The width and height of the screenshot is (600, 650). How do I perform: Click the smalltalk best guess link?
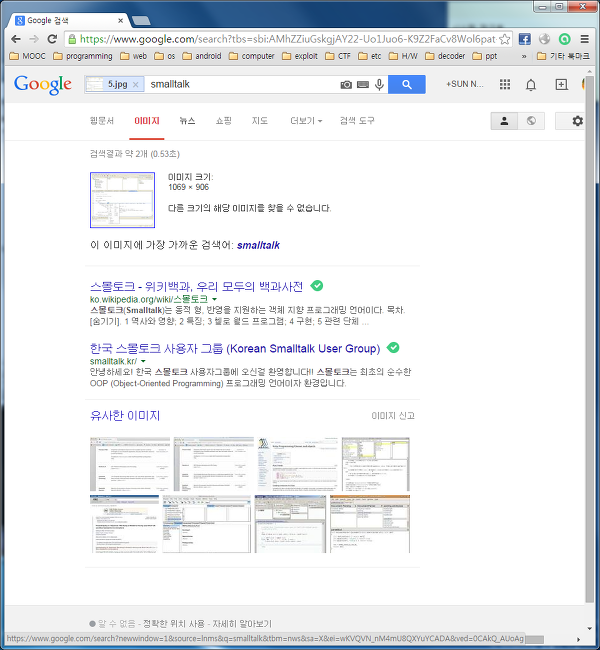coord(258,245)
